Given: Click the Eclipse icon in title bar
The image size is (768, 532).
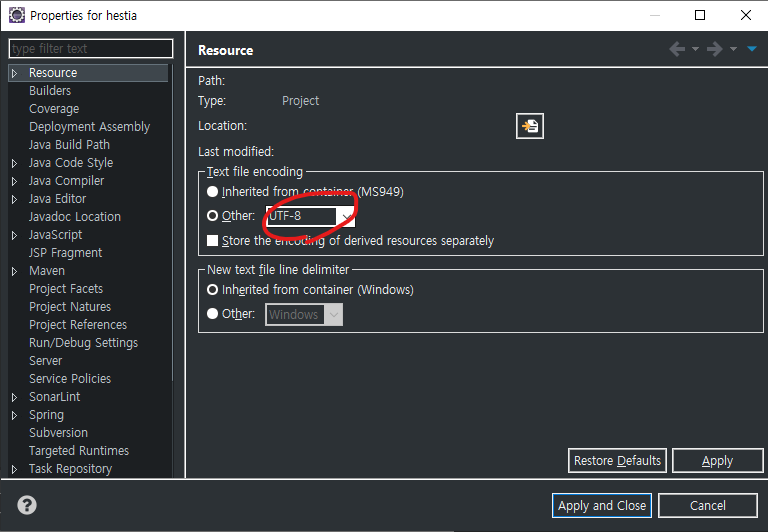Looking at the screenshot, I should [17, 15].
